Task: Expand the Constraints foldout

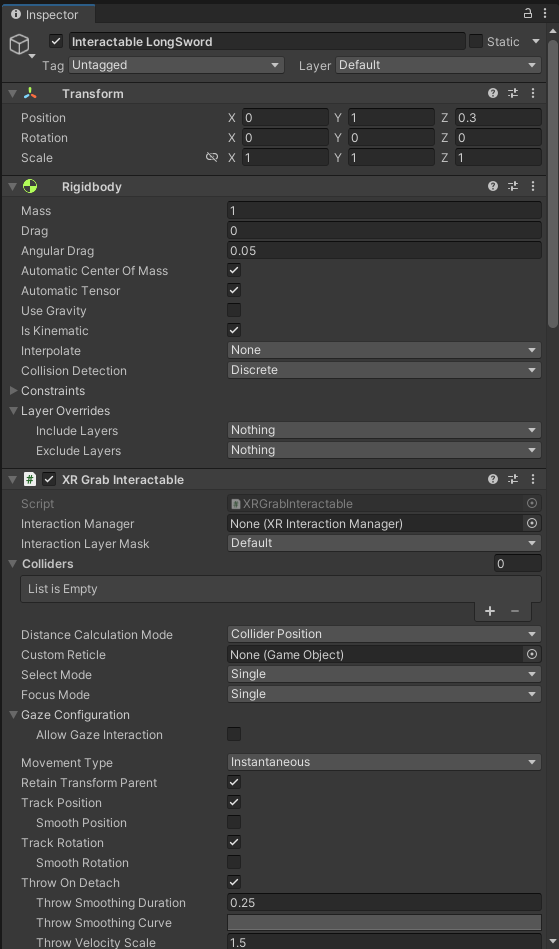Action: 14,390
